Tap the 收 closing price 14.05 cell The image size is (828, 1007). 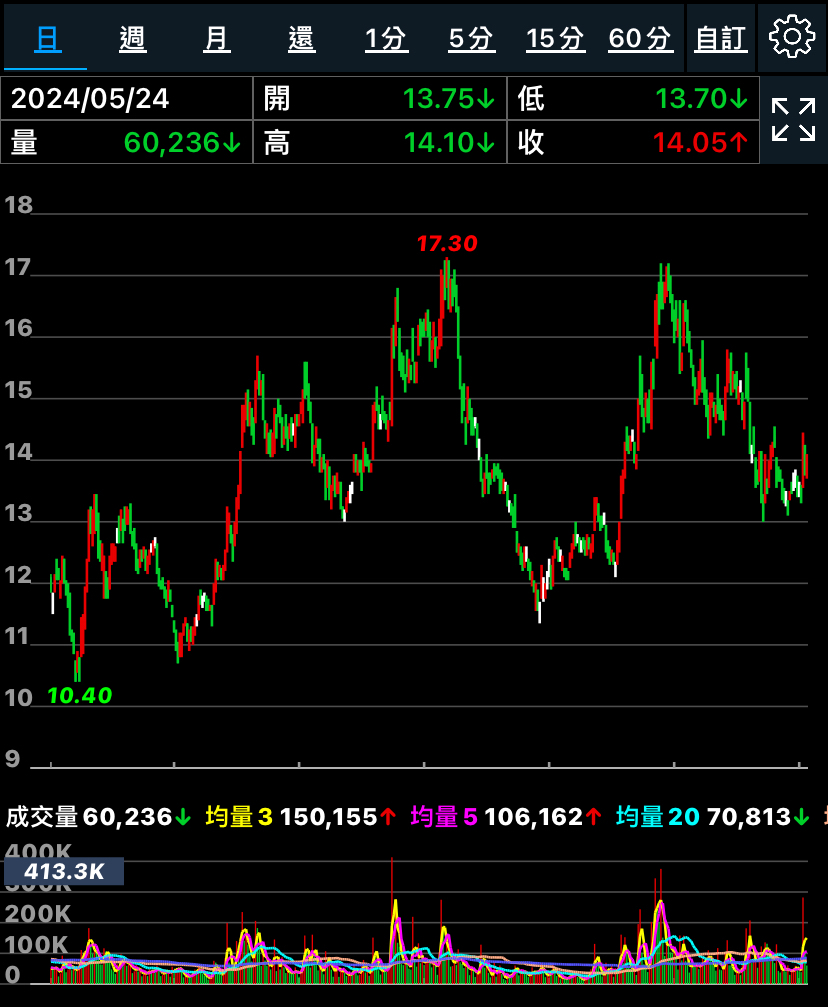click(633, 142)
